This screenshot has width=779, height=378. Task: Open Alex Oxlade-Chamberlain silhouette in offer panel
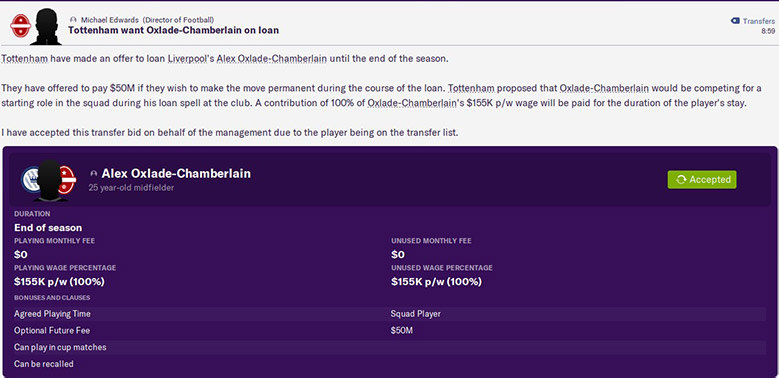(x=49, y=180)
